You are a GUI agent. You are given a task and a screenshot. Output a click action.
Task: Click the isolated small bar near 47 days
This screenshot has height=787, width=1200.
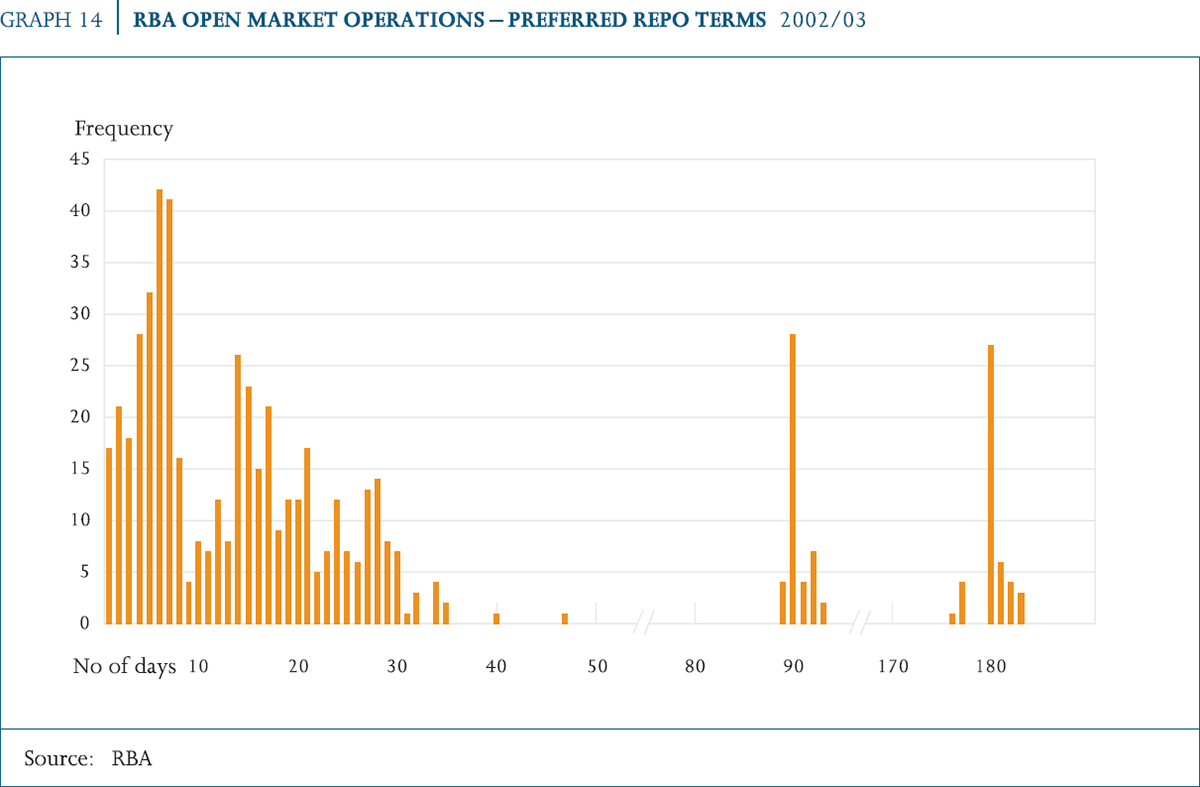click(565, 618)
